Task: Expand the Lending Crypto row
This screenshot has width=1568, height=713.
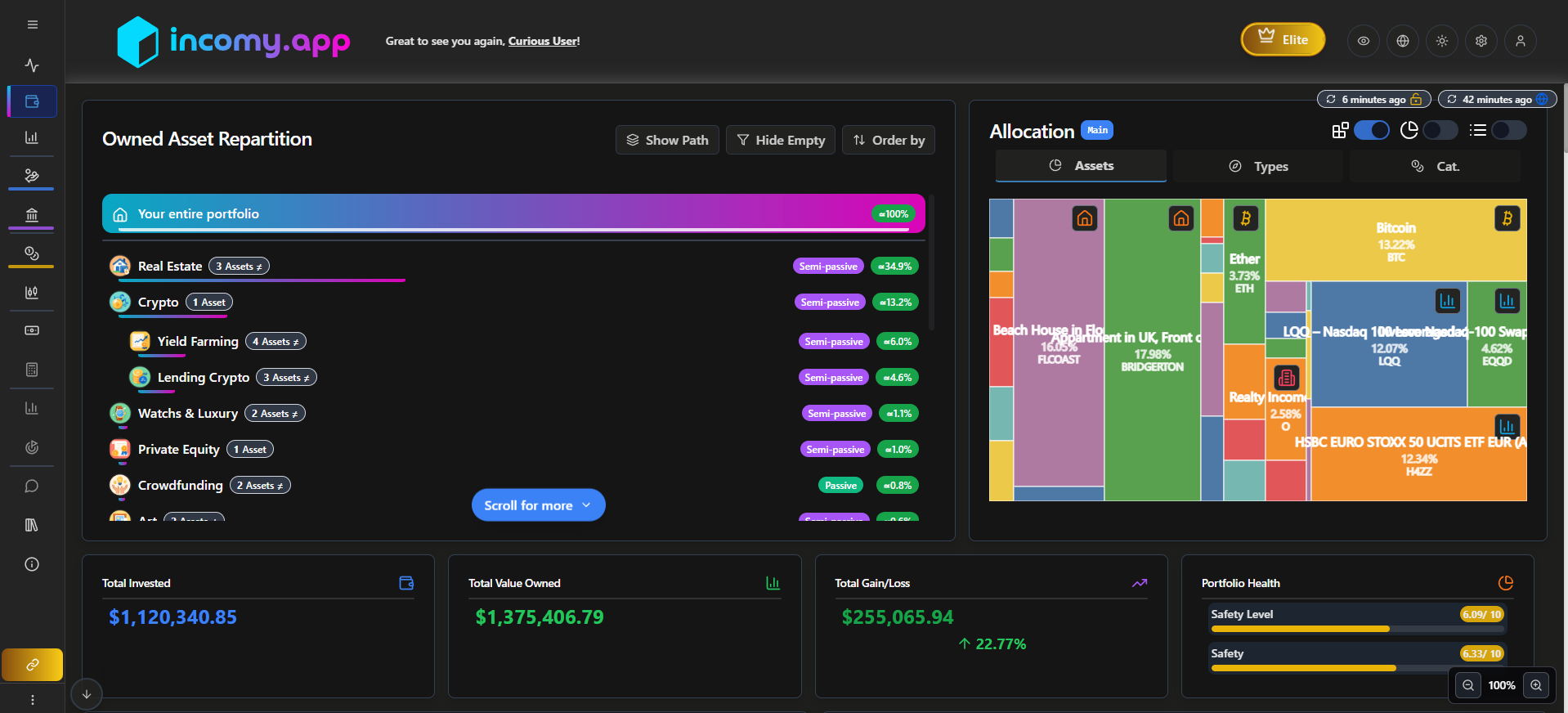Action: point(523,377)
